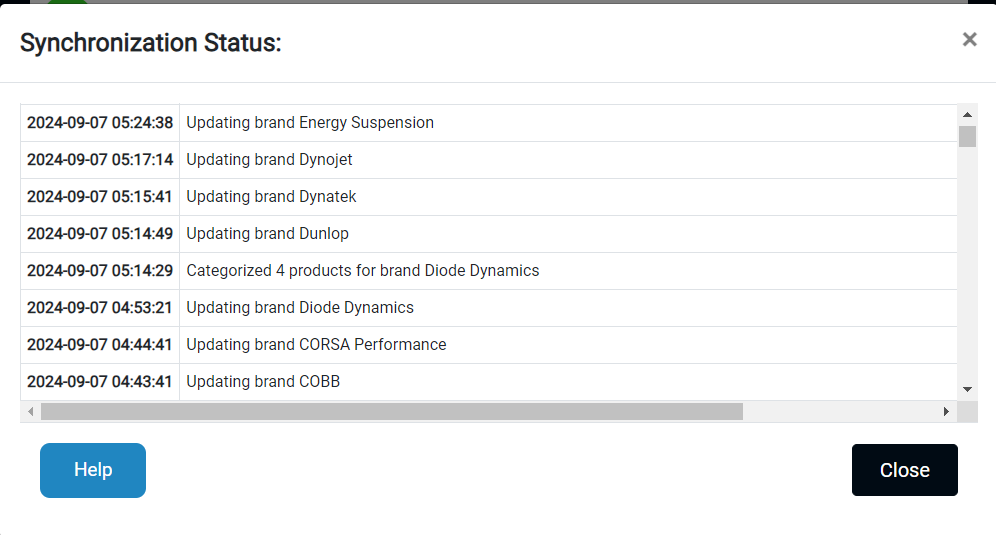Click the Synchronization Status heading
Image resolution: width=996 pixels, height=535 pixels.
coord(151,43)
